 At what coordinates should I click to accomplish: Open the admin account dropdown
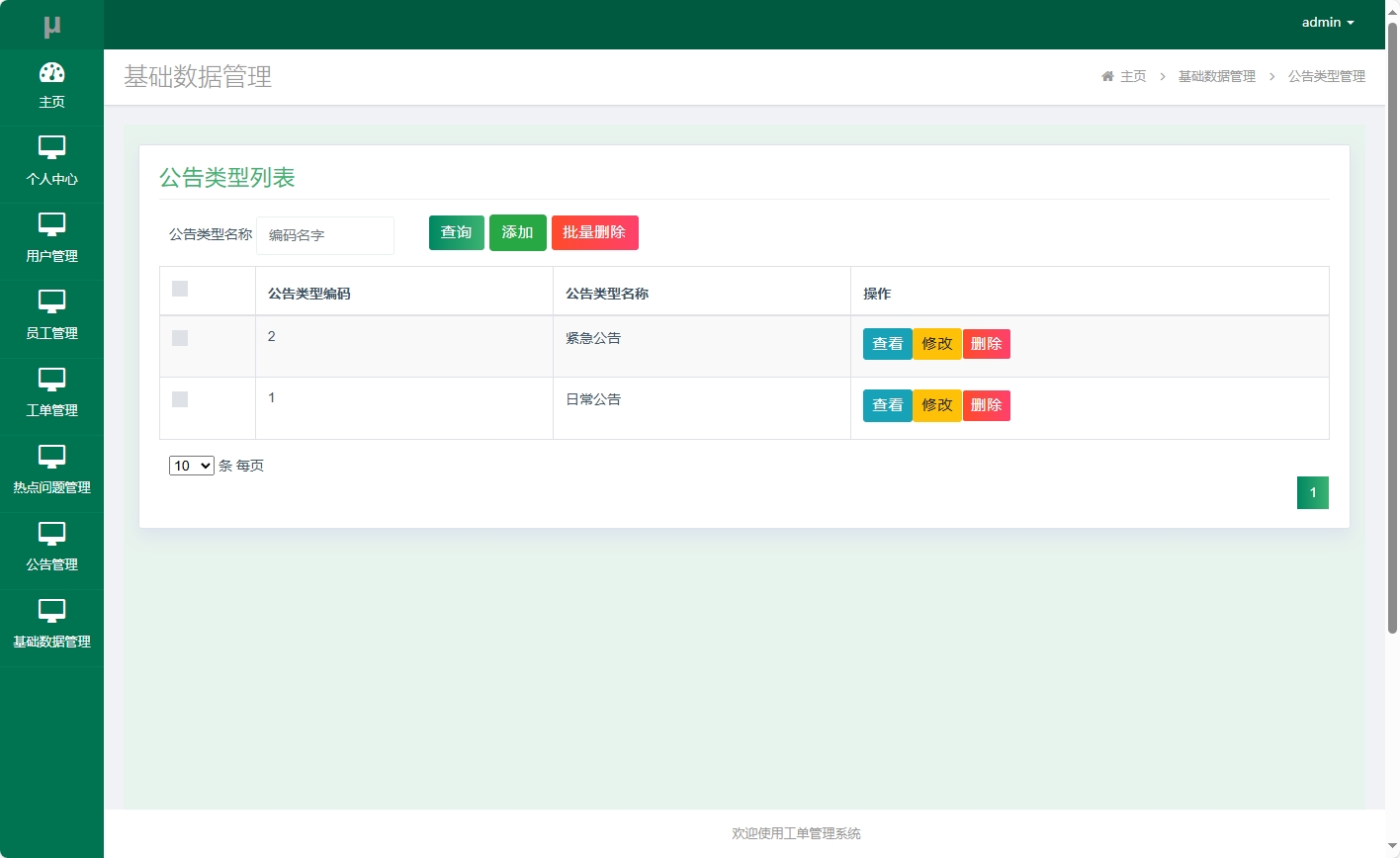point(1327,22)
